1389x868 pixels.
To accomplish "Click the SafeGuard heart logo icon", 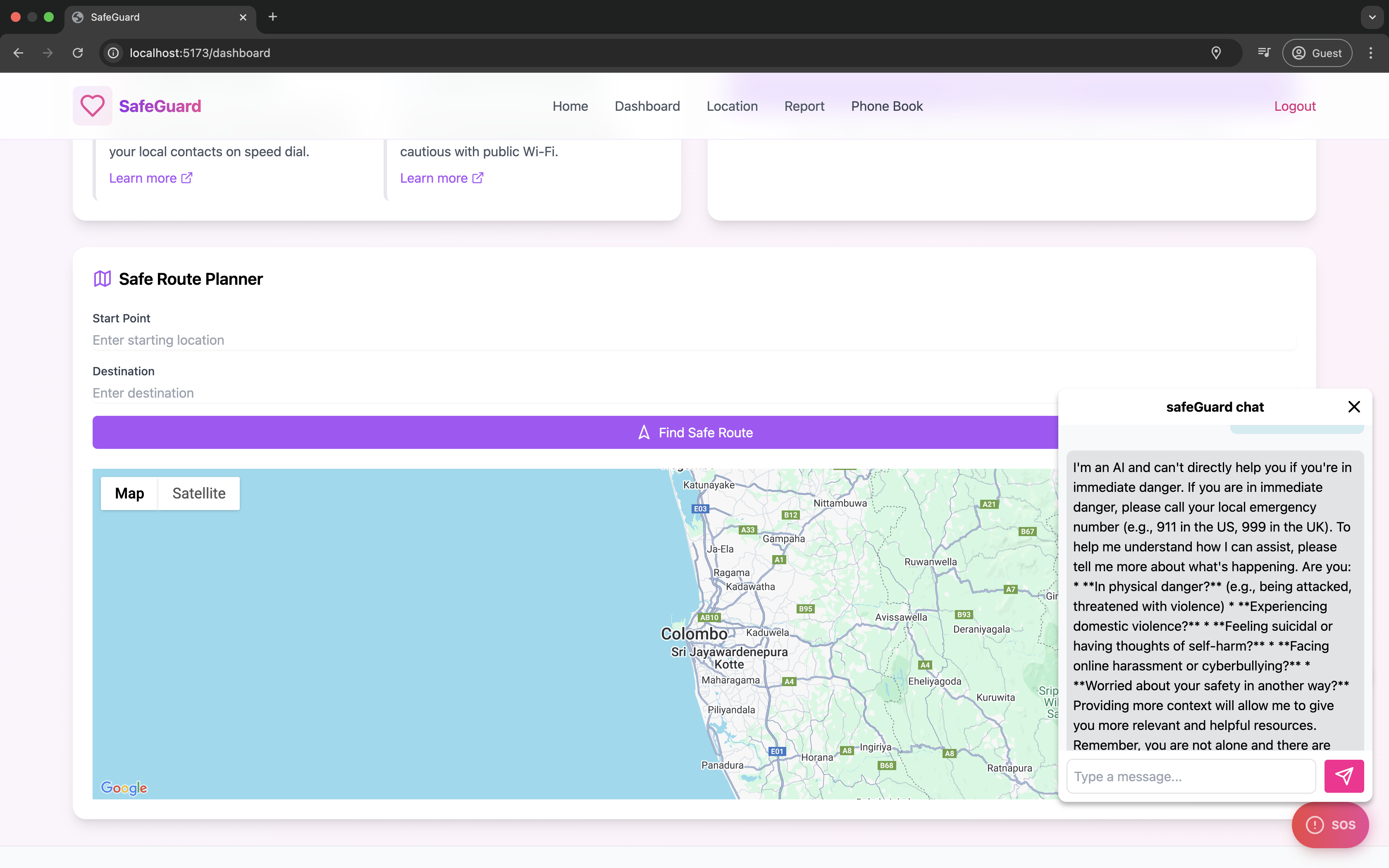I will pyautogui.click(x=93, y=106).
